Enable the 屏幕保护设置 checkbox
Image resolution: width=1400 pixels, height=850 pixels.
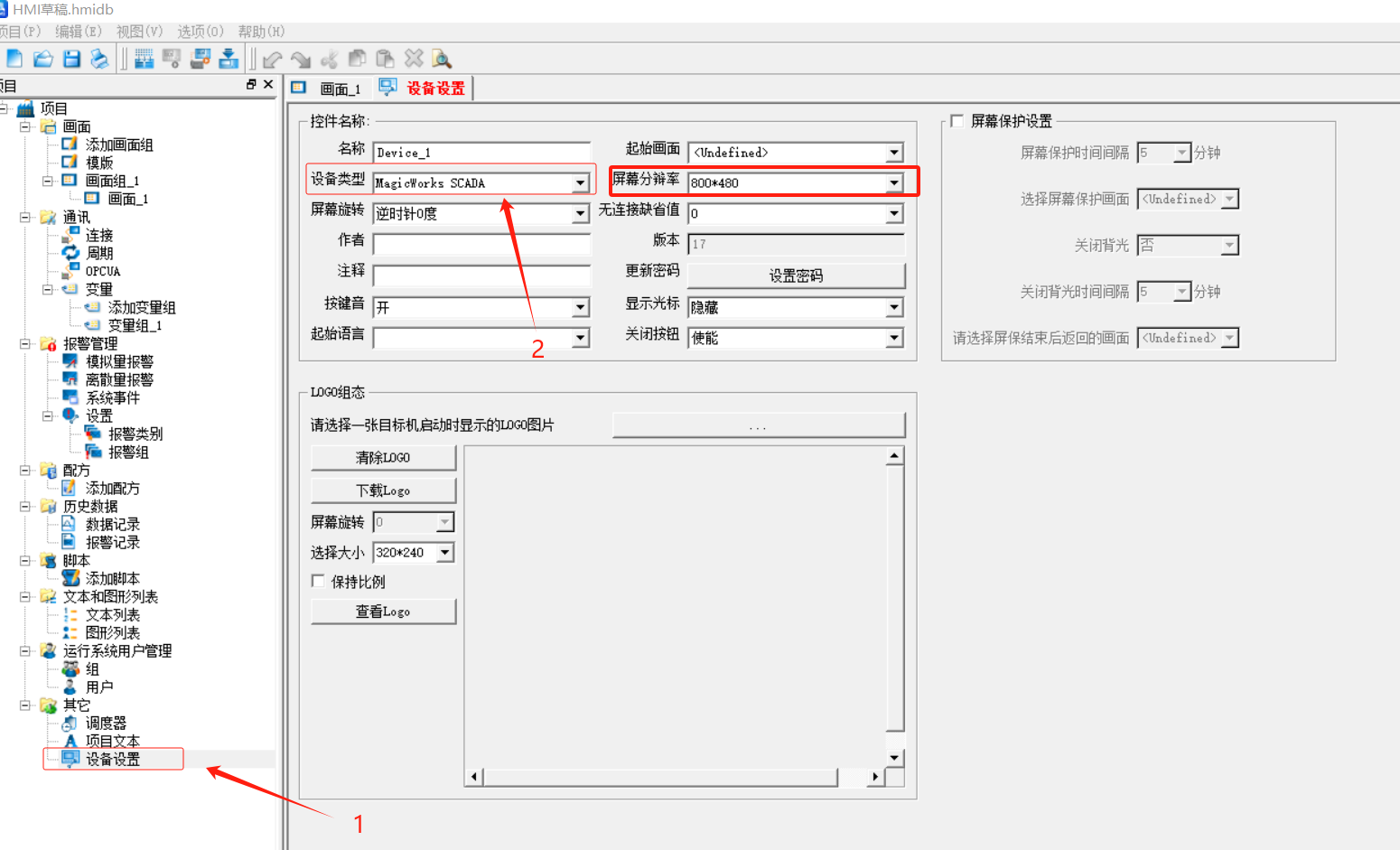pyautogui.click(x=957, y=121)
